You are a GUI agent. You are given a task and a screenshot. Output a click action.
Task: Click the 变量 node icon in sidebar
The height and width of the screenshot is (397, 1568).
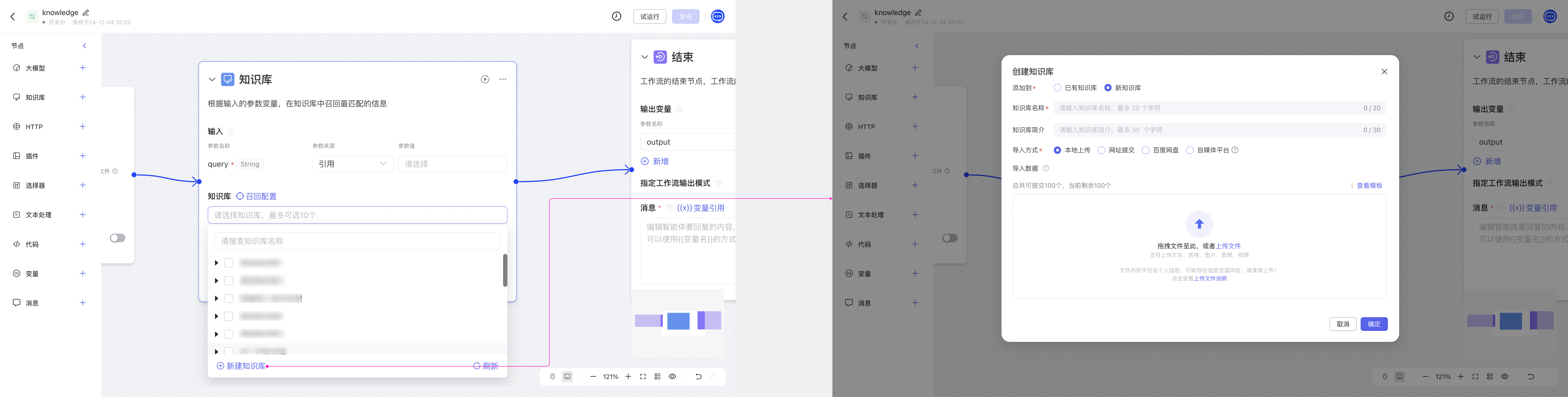(x=16, y=273)
